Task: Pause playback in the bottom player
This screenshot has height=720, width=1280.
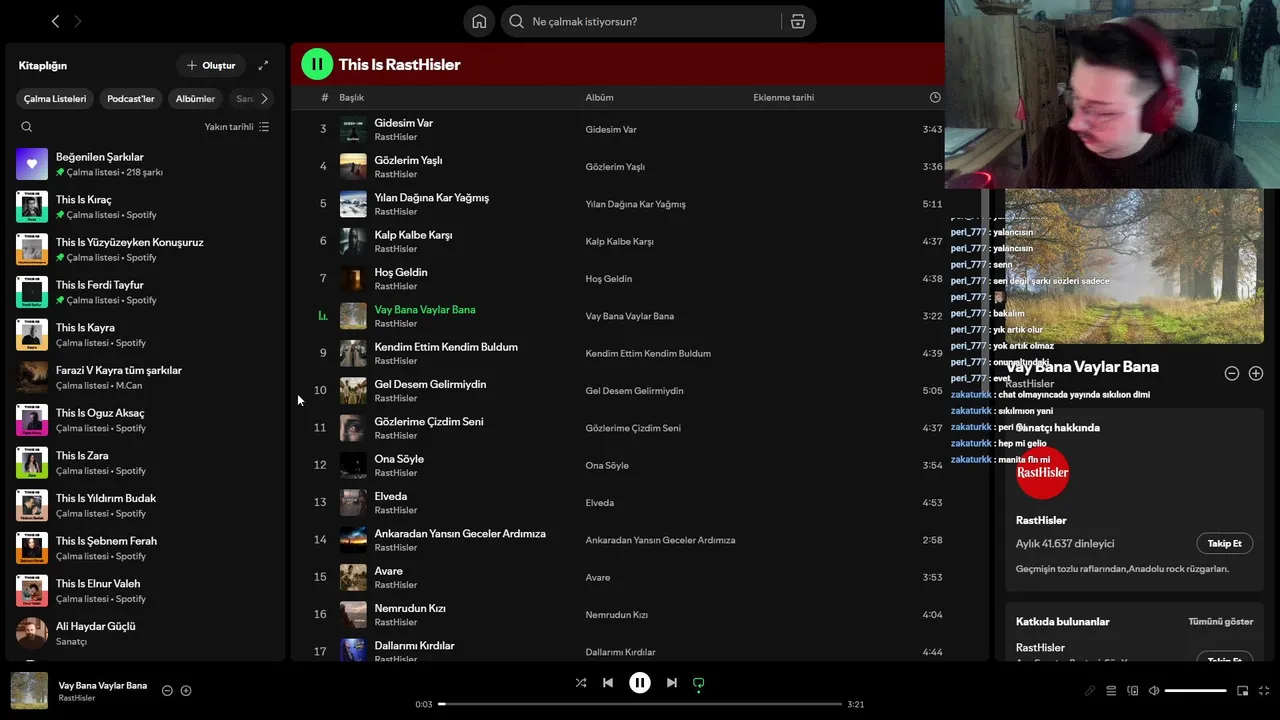Action: (640, 683)
